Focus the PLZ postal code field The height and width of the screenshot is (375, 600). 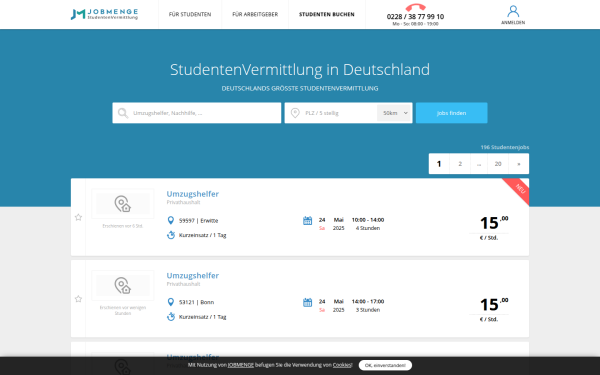pos(331,113)
